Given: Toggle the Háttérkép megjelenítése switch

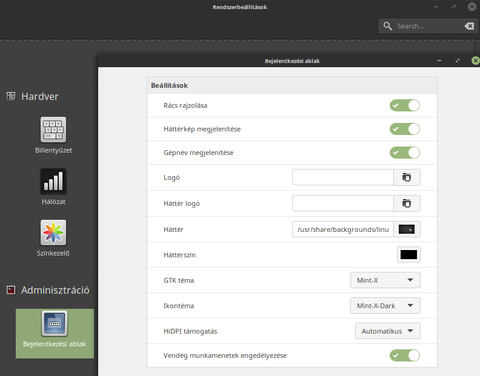Looking at the screenshot, I should click(x=405, y=129).
